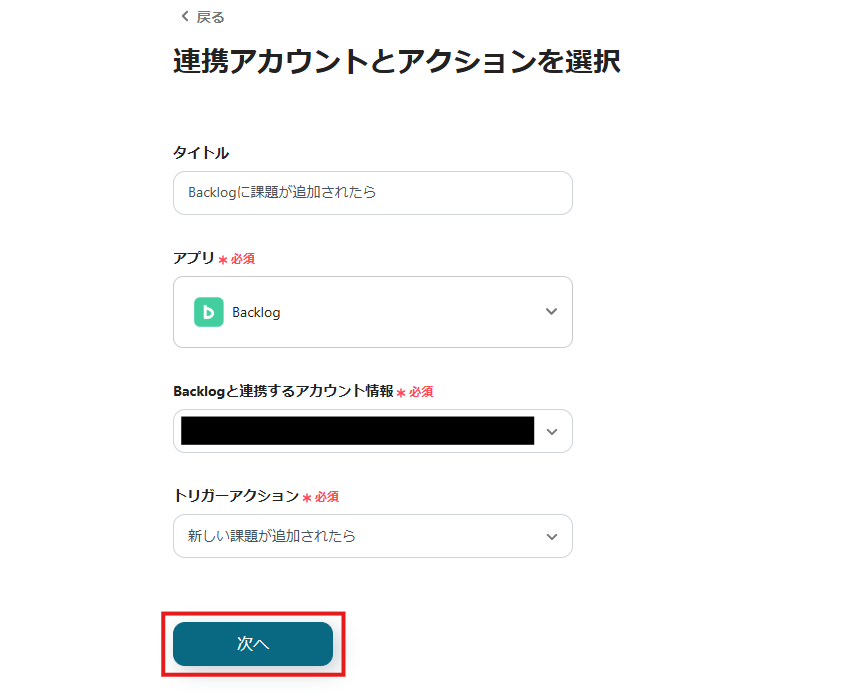Click the Backlog app icon in アプリ field

tap(210, 311)
